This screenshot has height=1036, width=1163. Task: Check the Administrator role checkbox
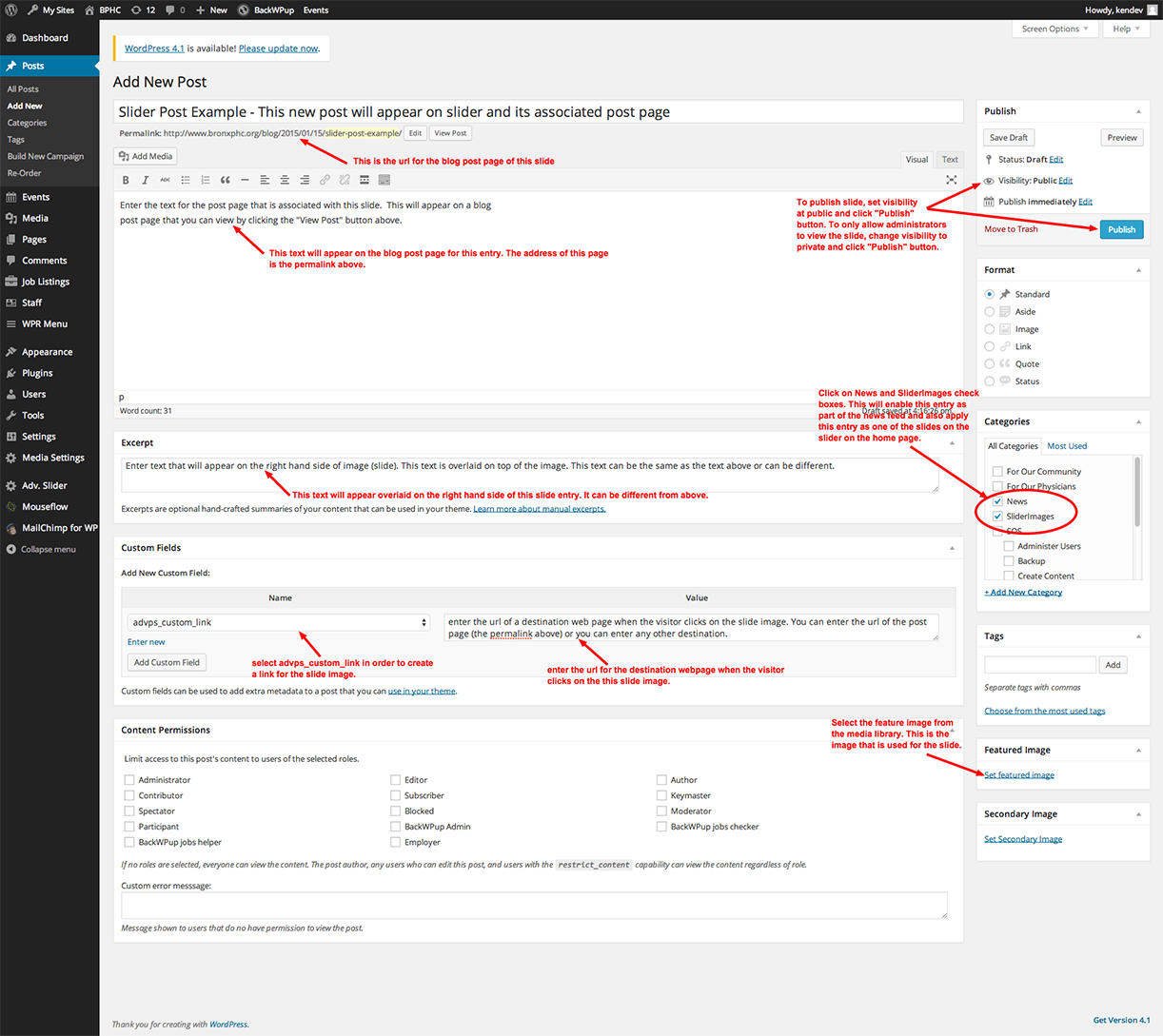[x=129, y=780]
